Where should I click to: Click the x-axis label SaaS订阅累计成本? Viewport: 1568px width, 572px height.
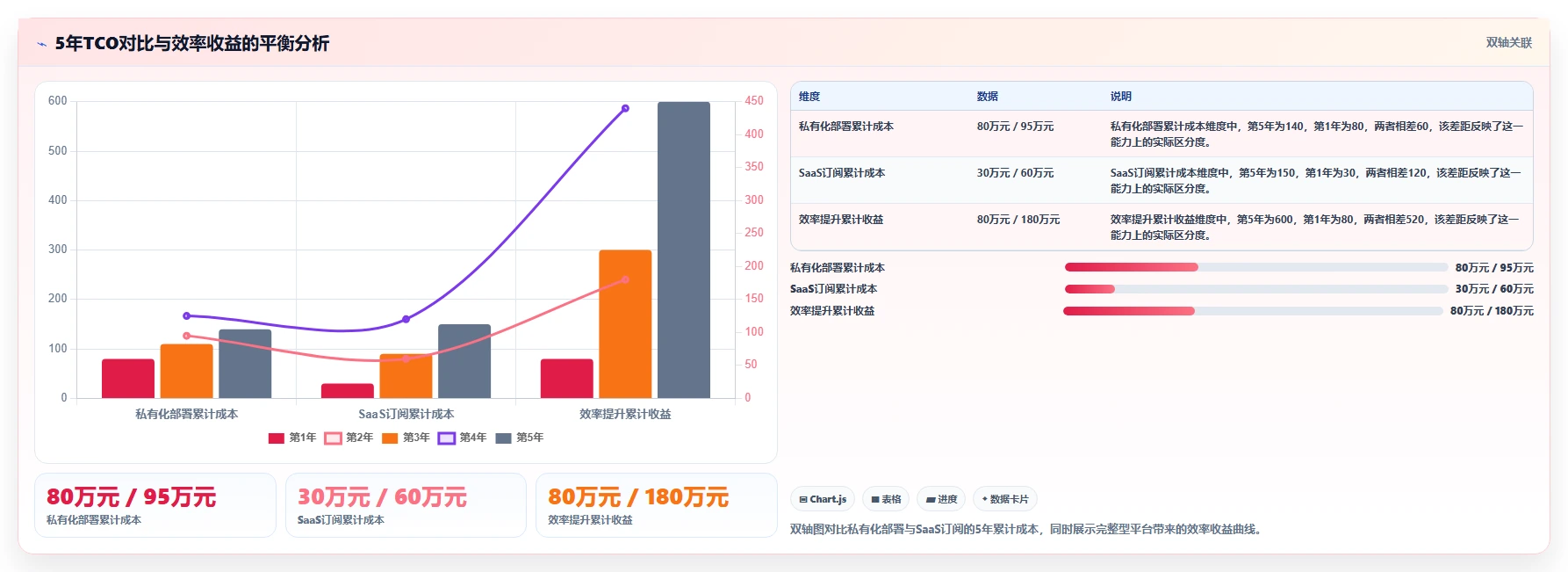click(406, 414)
